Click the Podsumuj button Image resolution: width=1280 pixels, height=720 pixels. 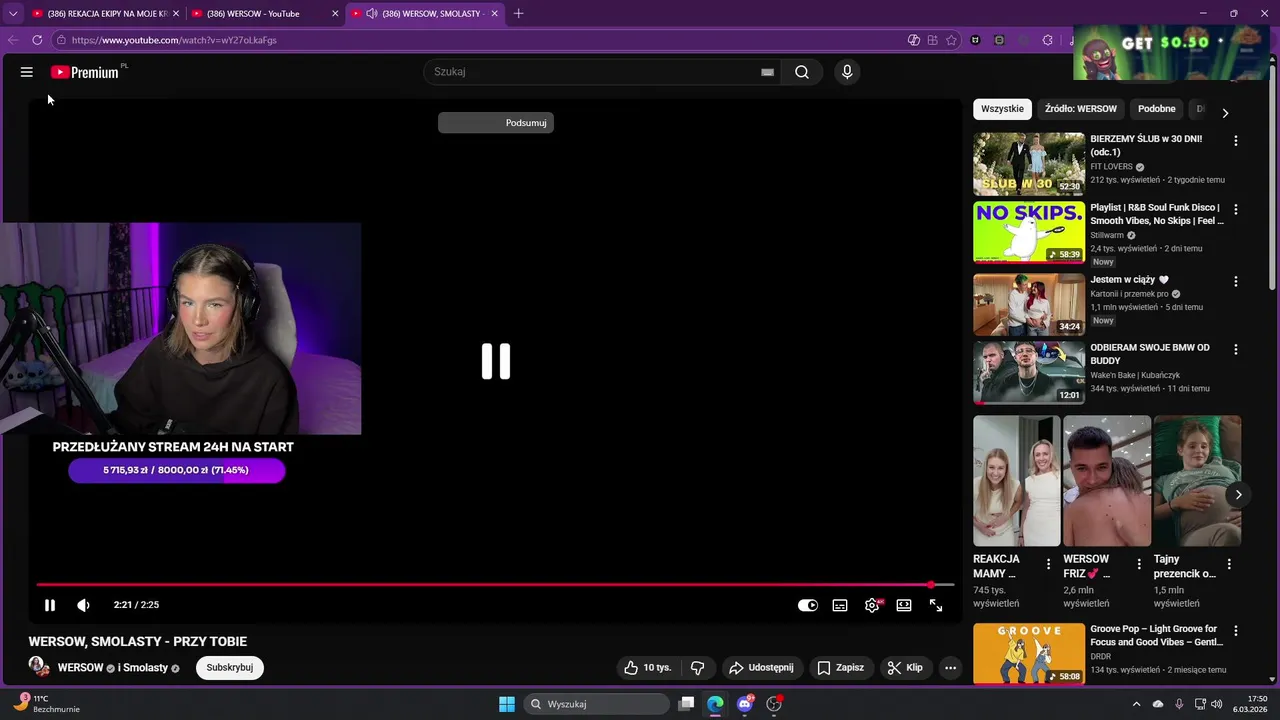pos(496,123)
